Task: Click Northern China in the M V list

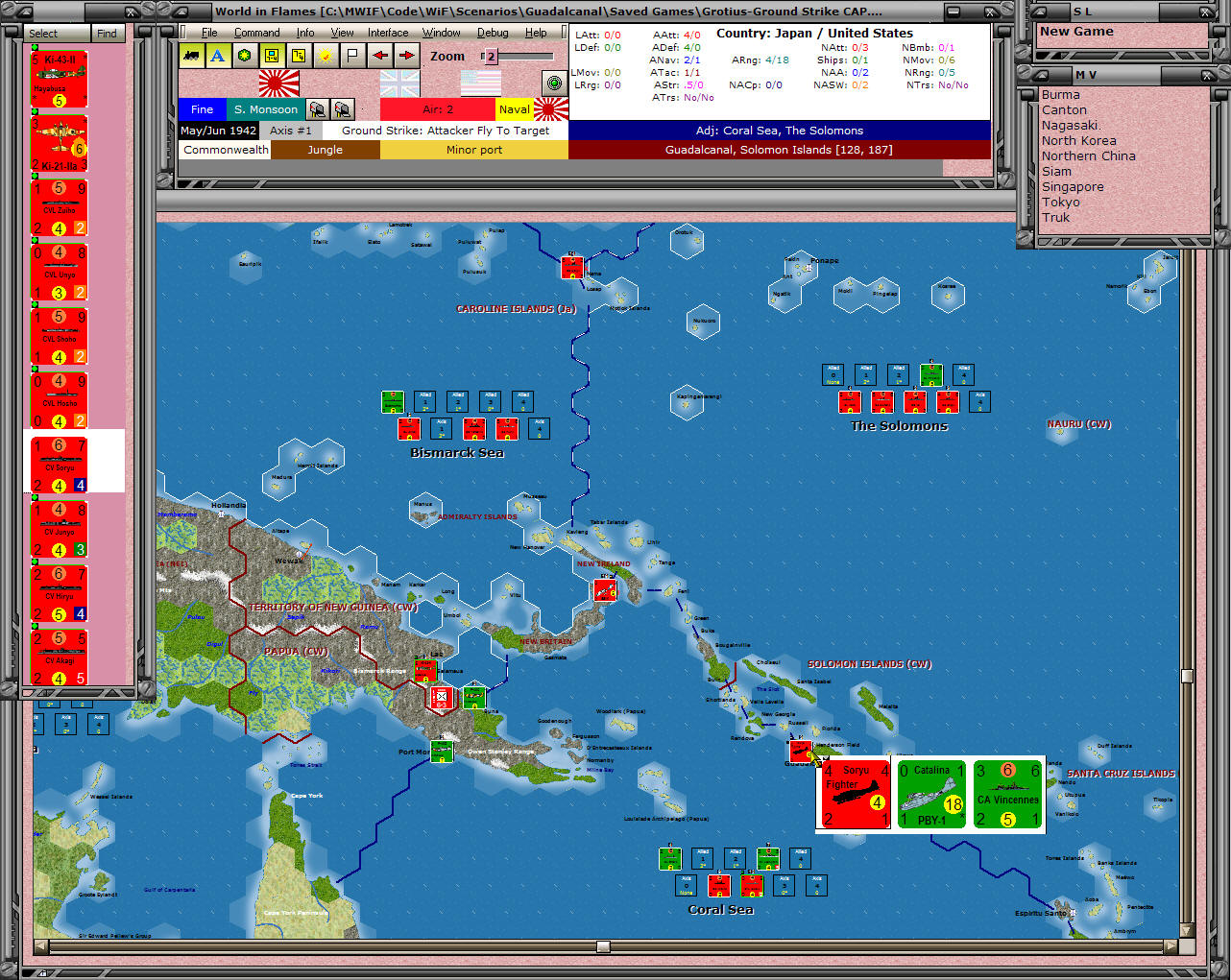Action: (x=1089, y=156)
